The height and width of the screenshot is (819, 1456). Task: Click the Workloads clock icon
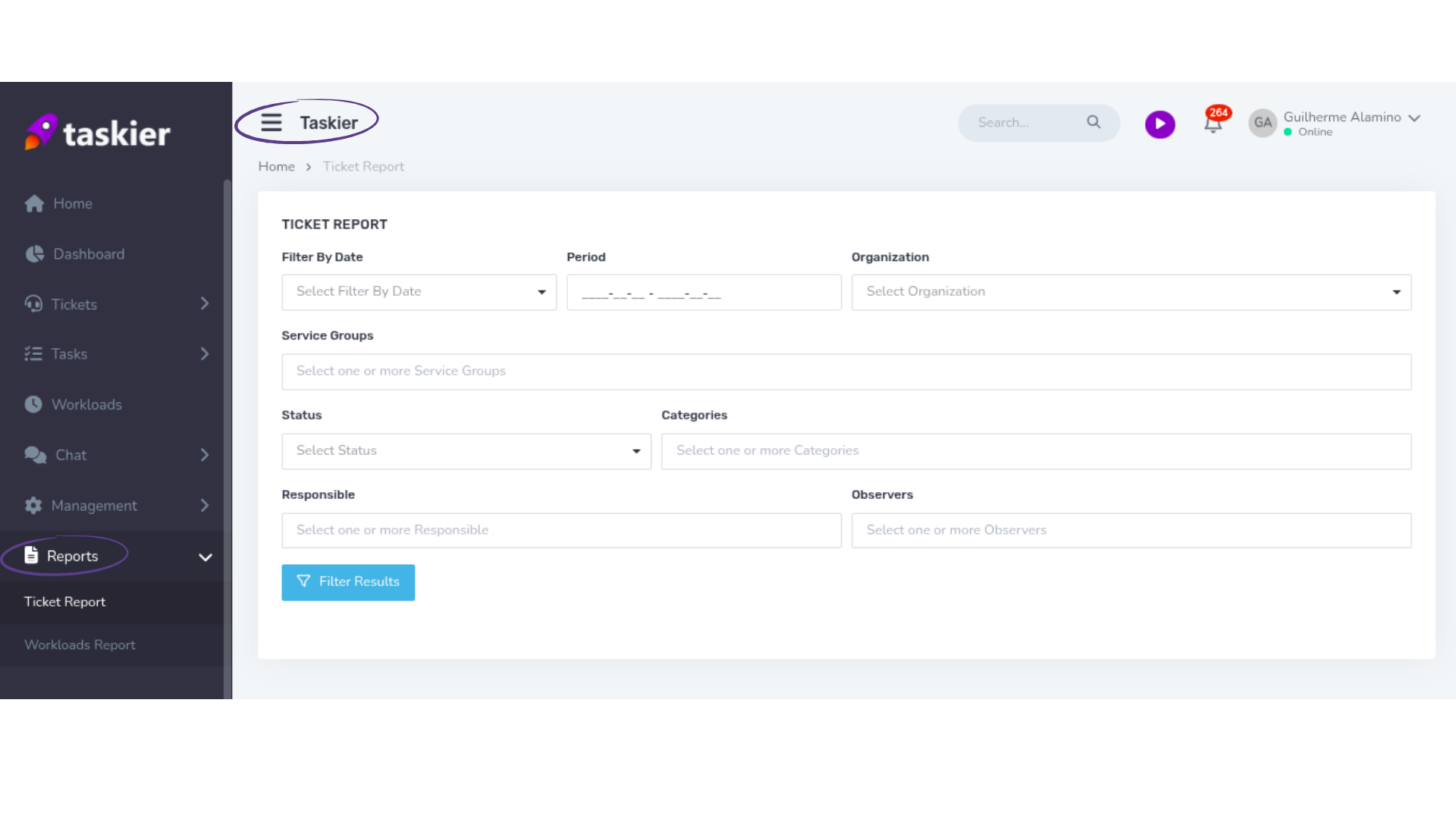[x=33, y=404]
